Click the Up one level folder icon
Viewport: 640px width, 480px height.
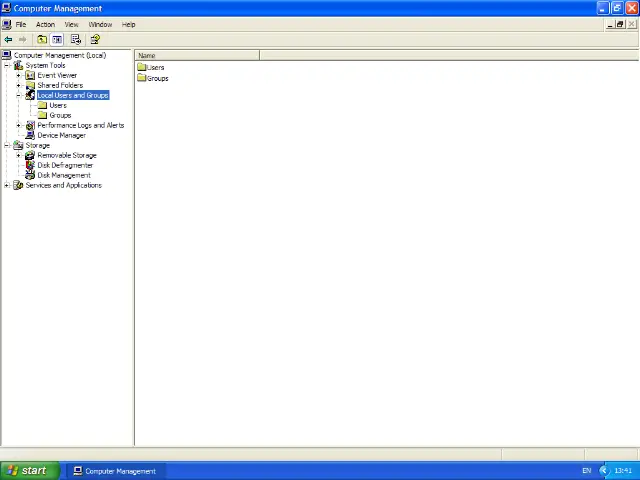coord(42,40)
